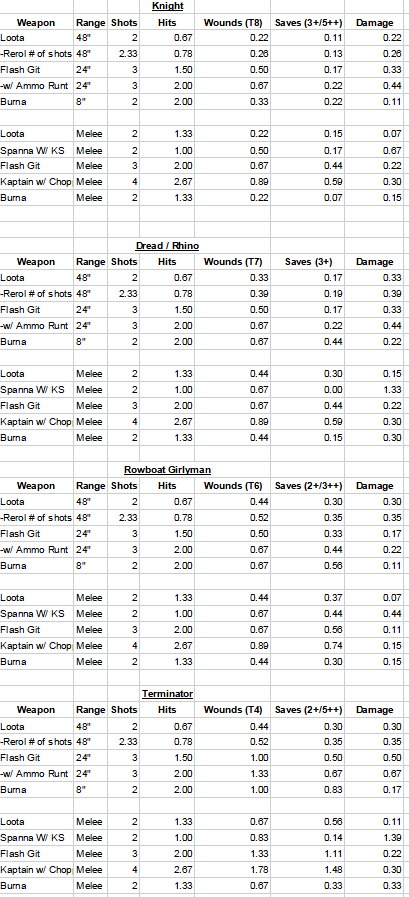
Task: Click the Saves (3+) header cell
Action: coord(307,262)
